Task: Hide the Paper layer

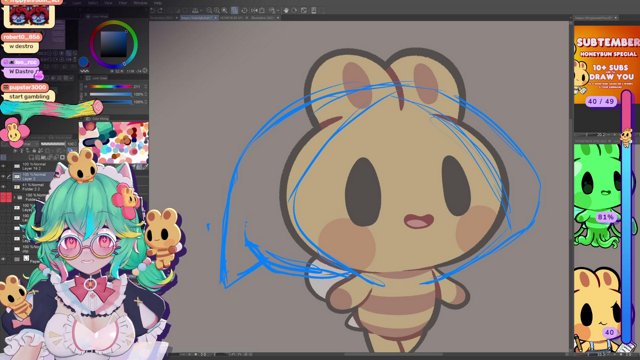Action: [3, 259]
